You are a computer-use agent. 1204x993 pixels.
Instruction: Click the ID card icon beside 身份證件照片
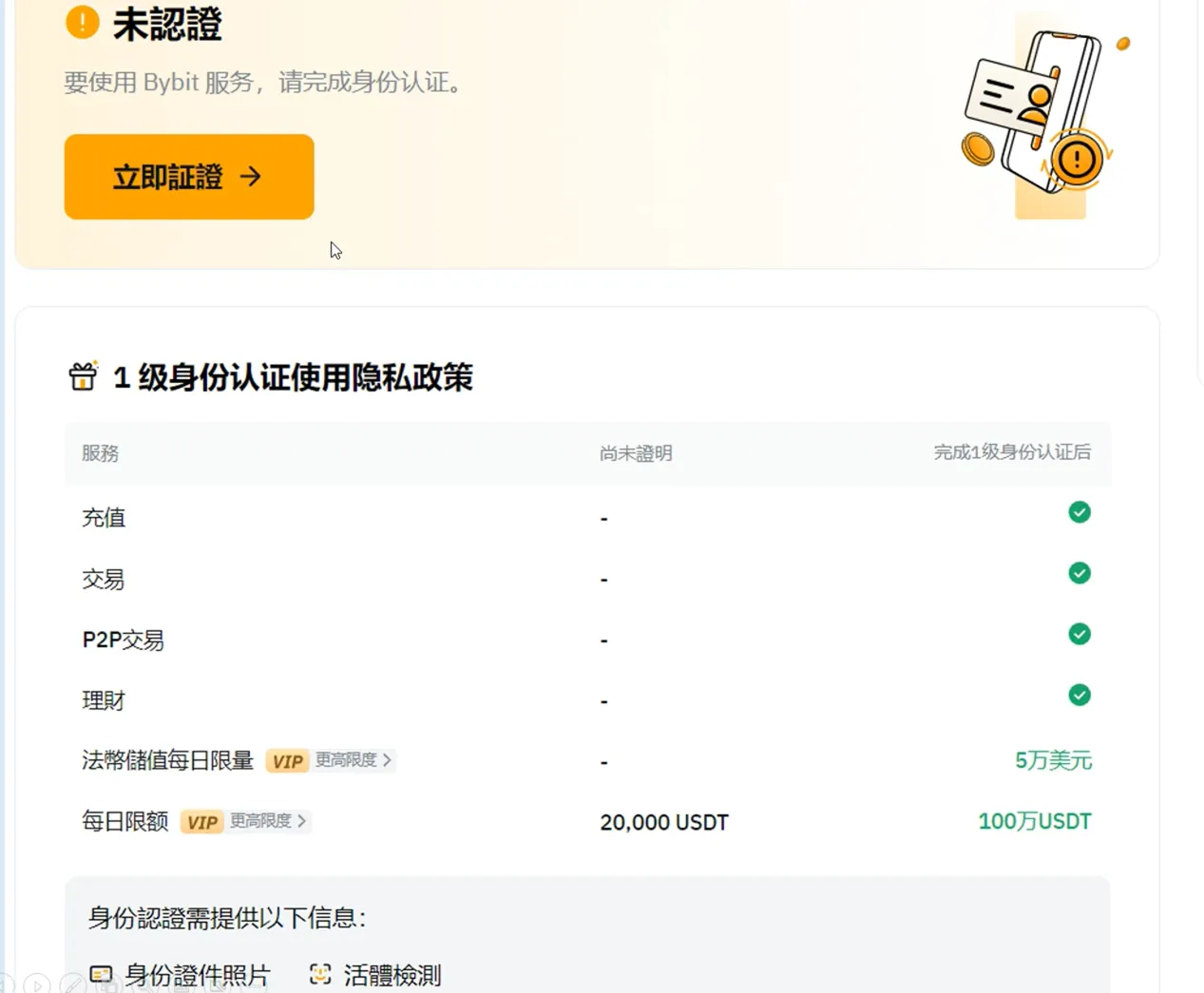(101, 974)
